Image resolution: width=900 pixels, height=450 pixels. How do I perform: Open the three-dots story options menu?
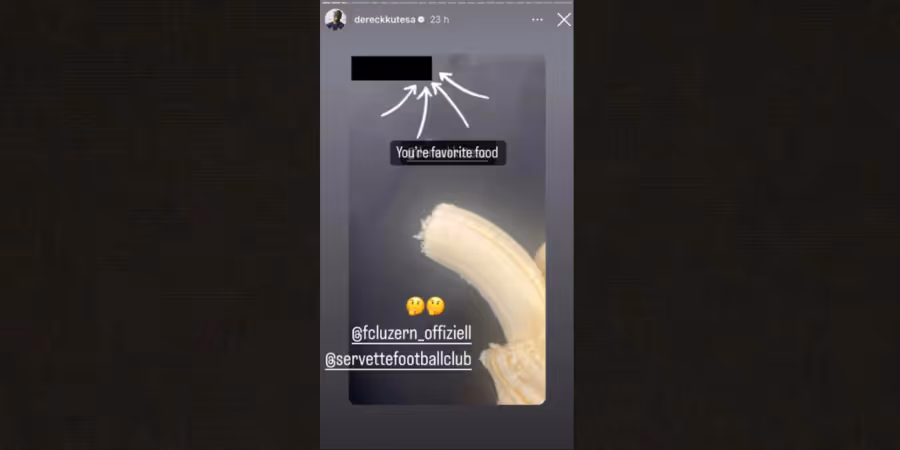pyautogui.click(x=537, y=20)
